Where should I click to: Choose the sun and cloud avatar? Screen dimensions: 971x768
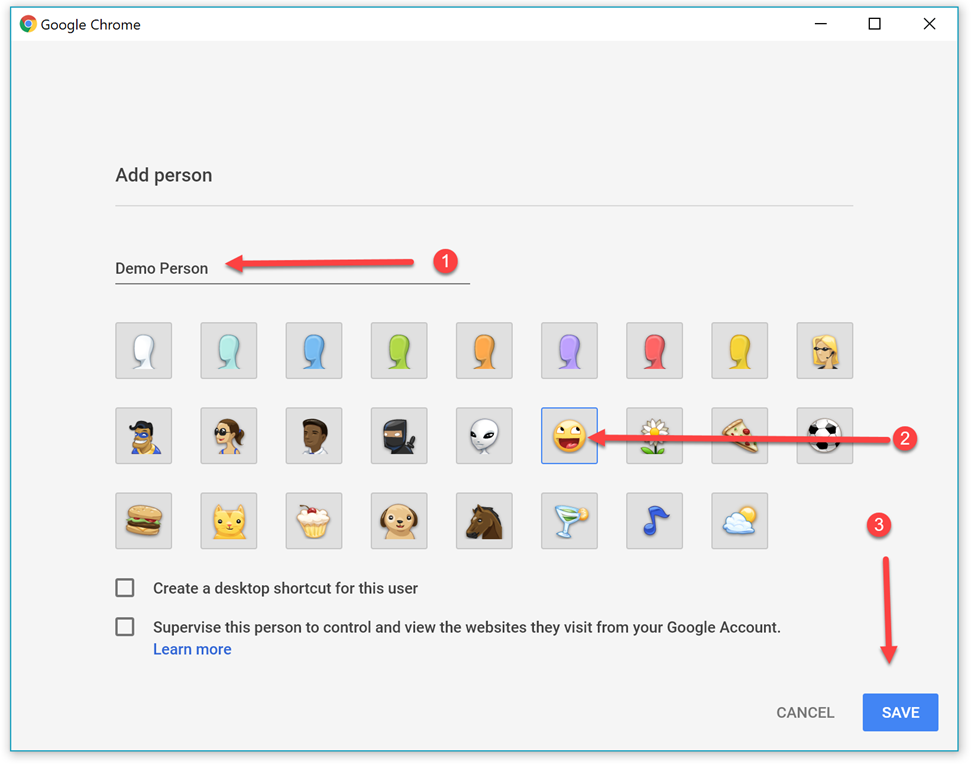(739, 521)
